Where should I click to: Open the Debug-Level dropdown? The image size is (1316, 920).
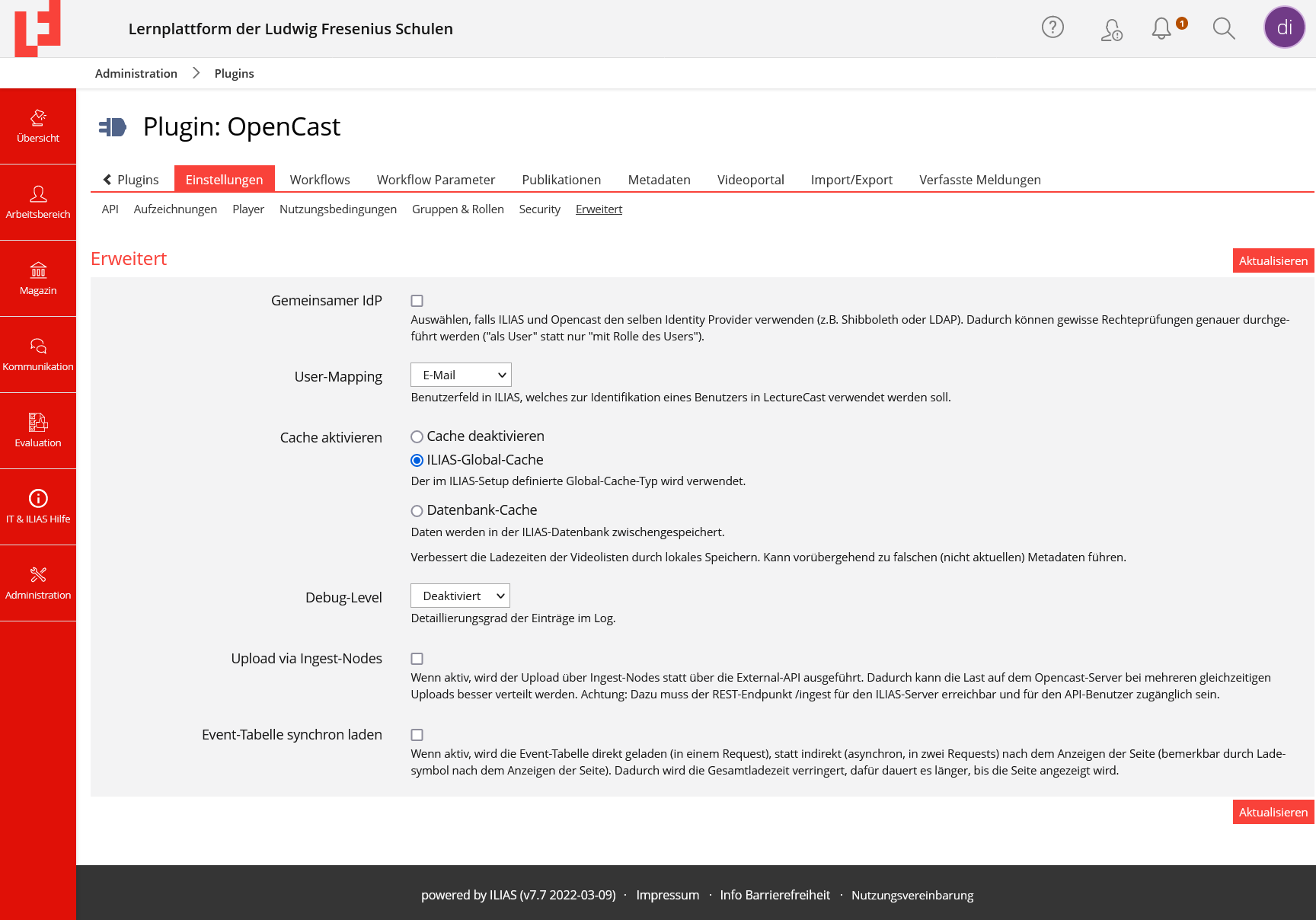pyautogui.click(x=460, y=596)
